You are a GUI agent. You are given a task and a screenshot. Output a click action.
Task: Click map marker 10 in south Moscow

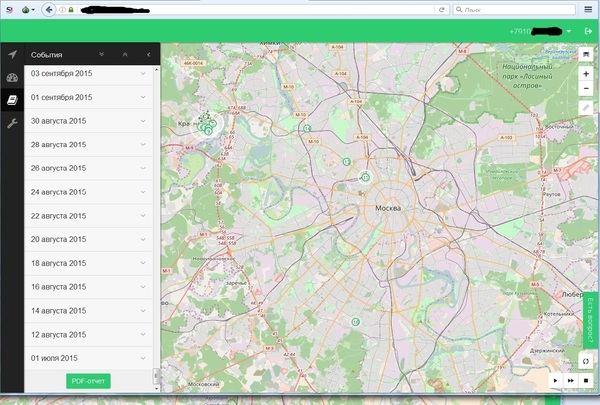point(355,322)
